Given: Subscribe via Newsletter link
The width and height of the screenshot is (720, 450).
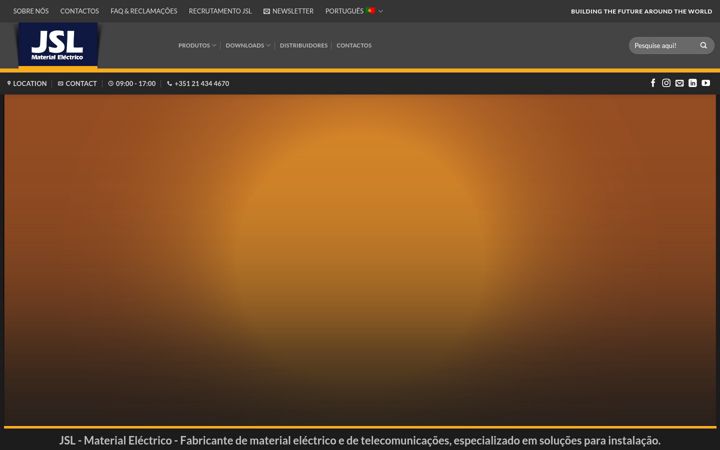Looking at the screenshot, I should click(288, 11).
